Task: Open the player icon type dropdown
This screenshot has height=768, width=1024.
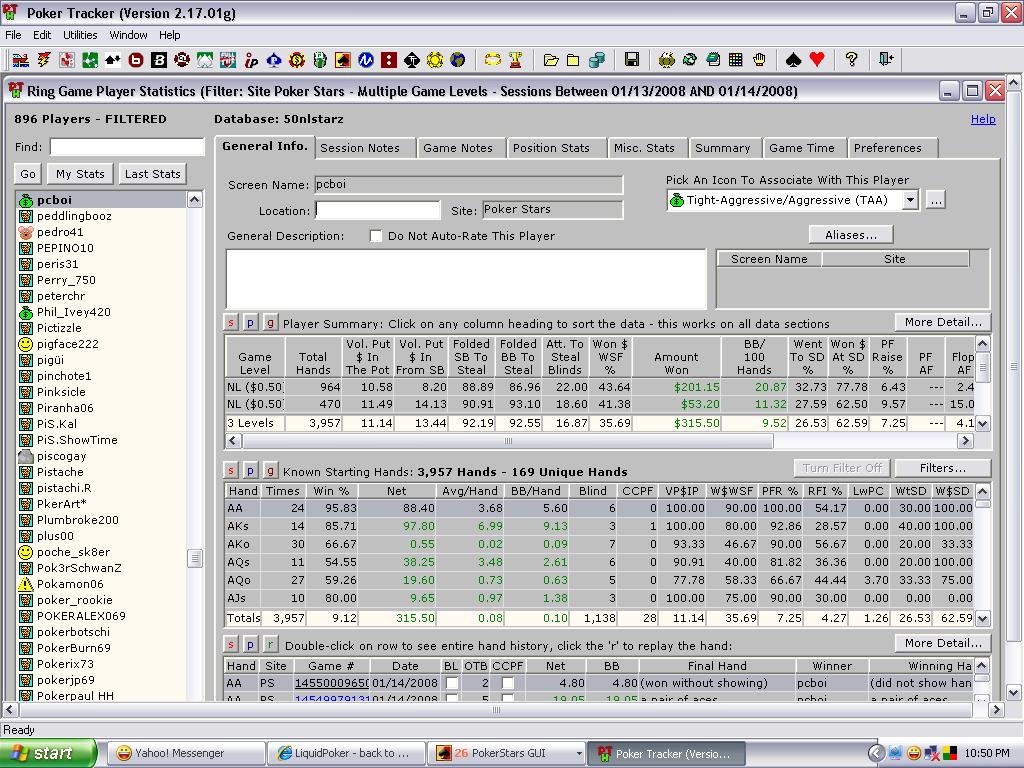Action: tap(910, 200)
